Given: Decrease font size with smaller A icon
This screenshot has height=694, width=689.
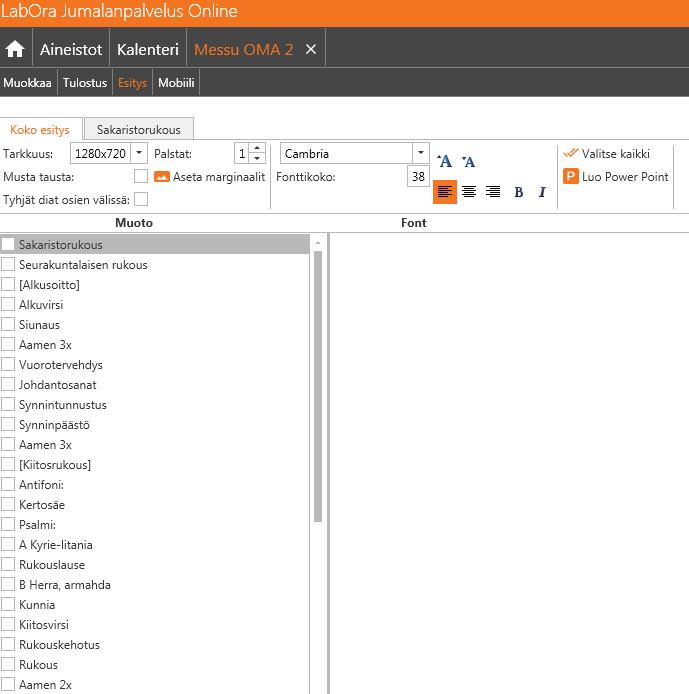Looking at the screenshot, I should click(x=469, y=162).
